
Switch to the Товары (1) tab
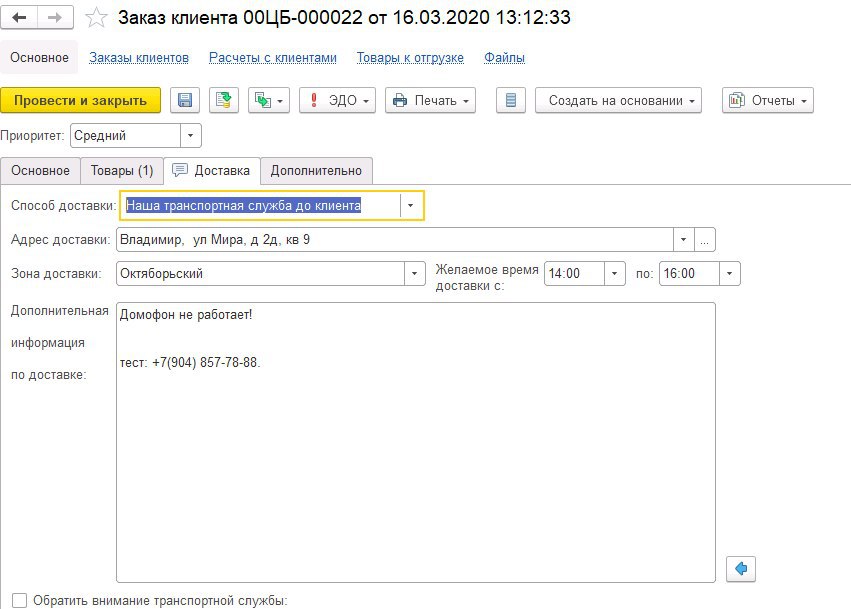tap(122, 170)
